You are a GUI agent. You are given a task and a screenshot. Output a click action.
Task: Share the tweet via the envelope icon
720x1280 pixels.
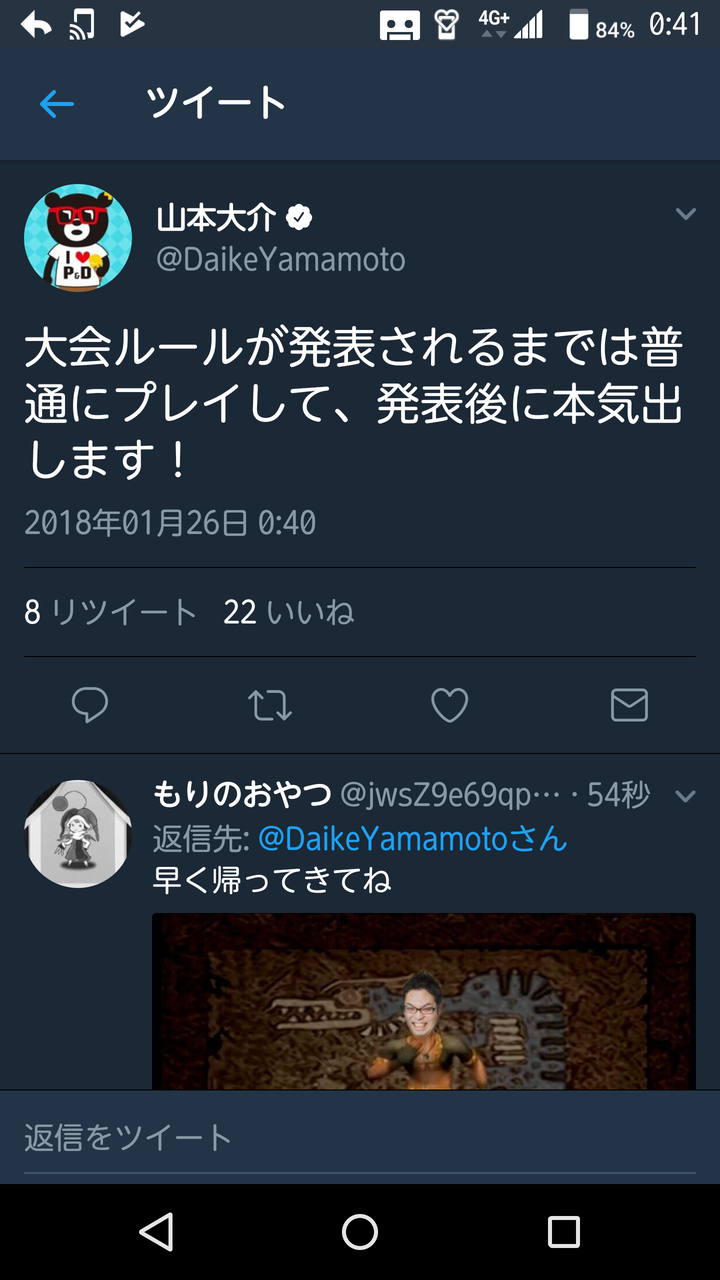click(629, 706)
